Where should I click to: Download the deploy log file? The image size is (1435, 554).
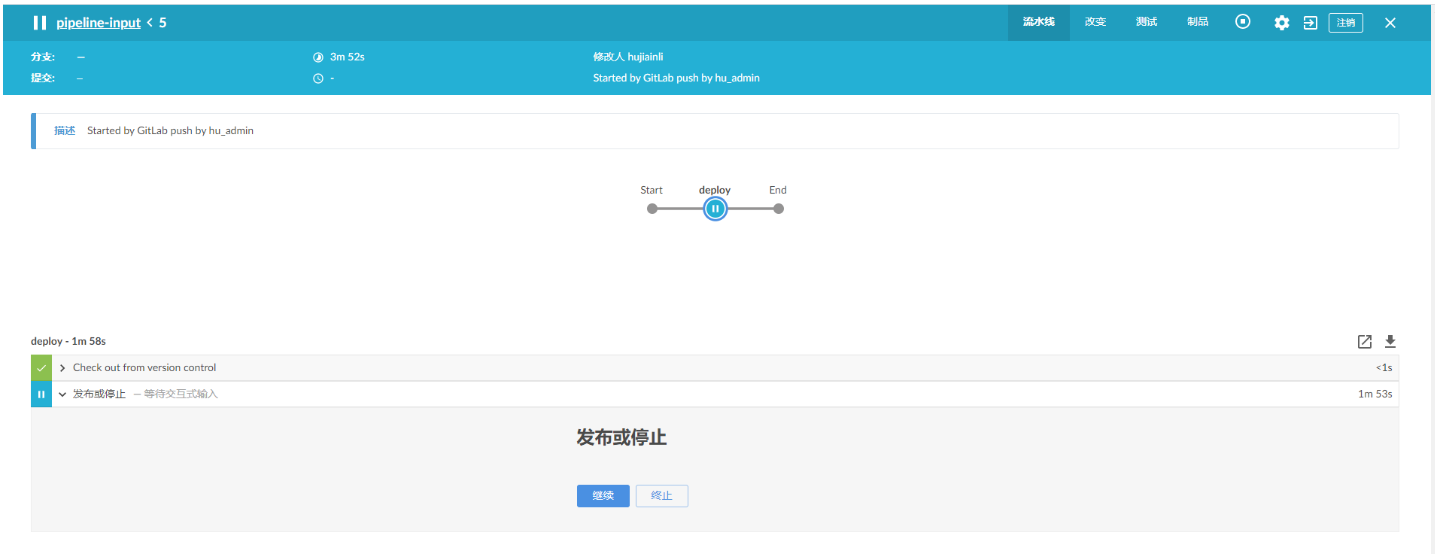pos(1390,342)
